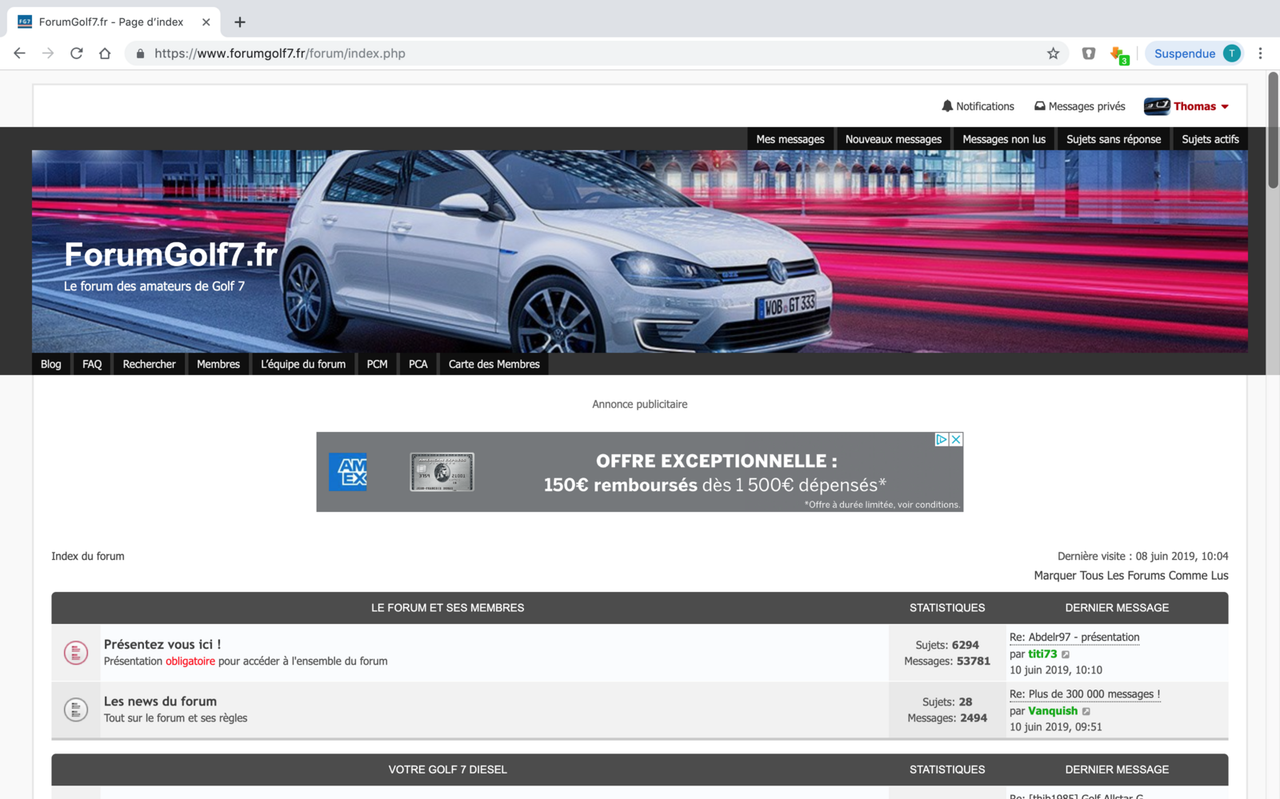Open Vanquish user profile
The image size is (1280, 799).
coord(1053,711)
